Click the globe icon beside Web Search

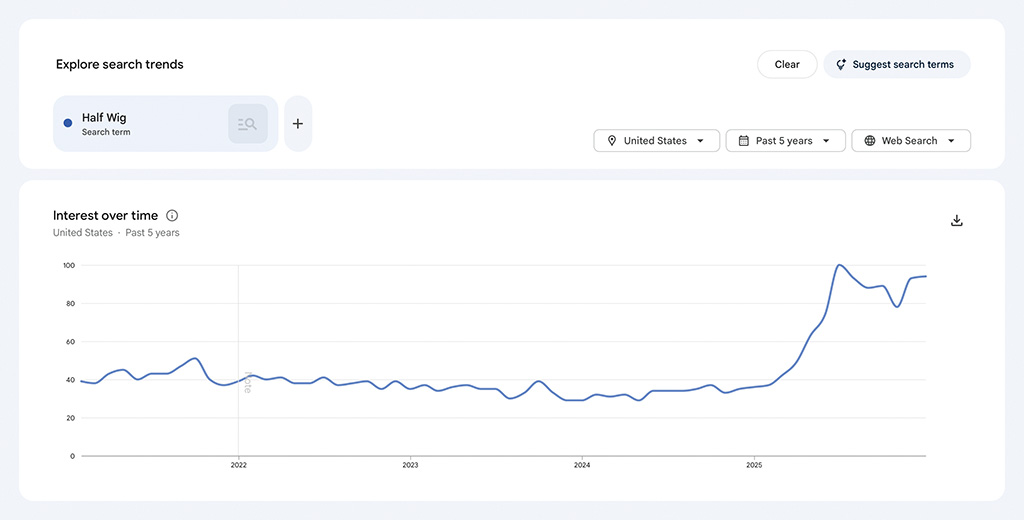[869, 141]
